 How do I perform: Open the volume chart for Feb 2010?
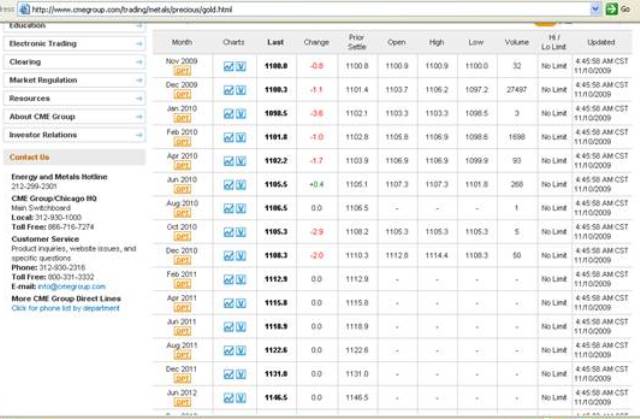(241, 137)
